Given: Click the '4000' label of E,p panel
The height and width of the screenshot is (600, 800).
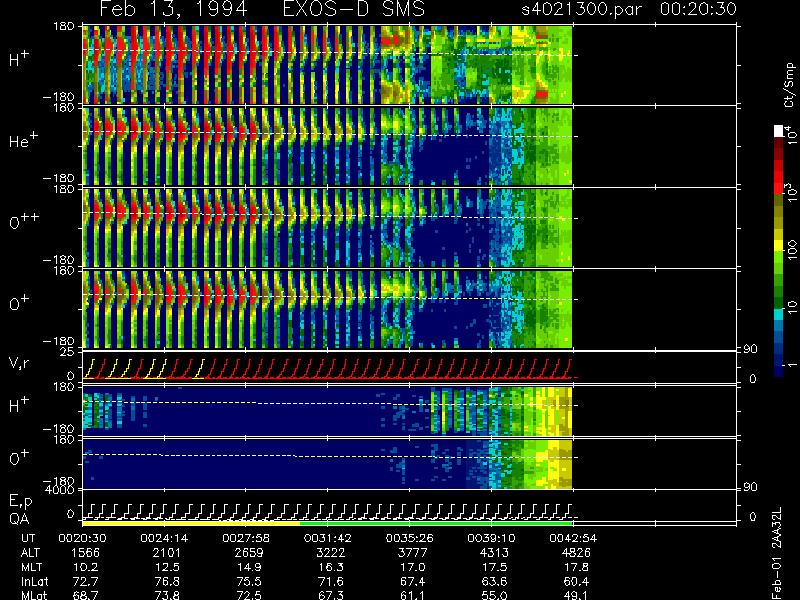Looking at the screenshot, I should tap(62, 490).
